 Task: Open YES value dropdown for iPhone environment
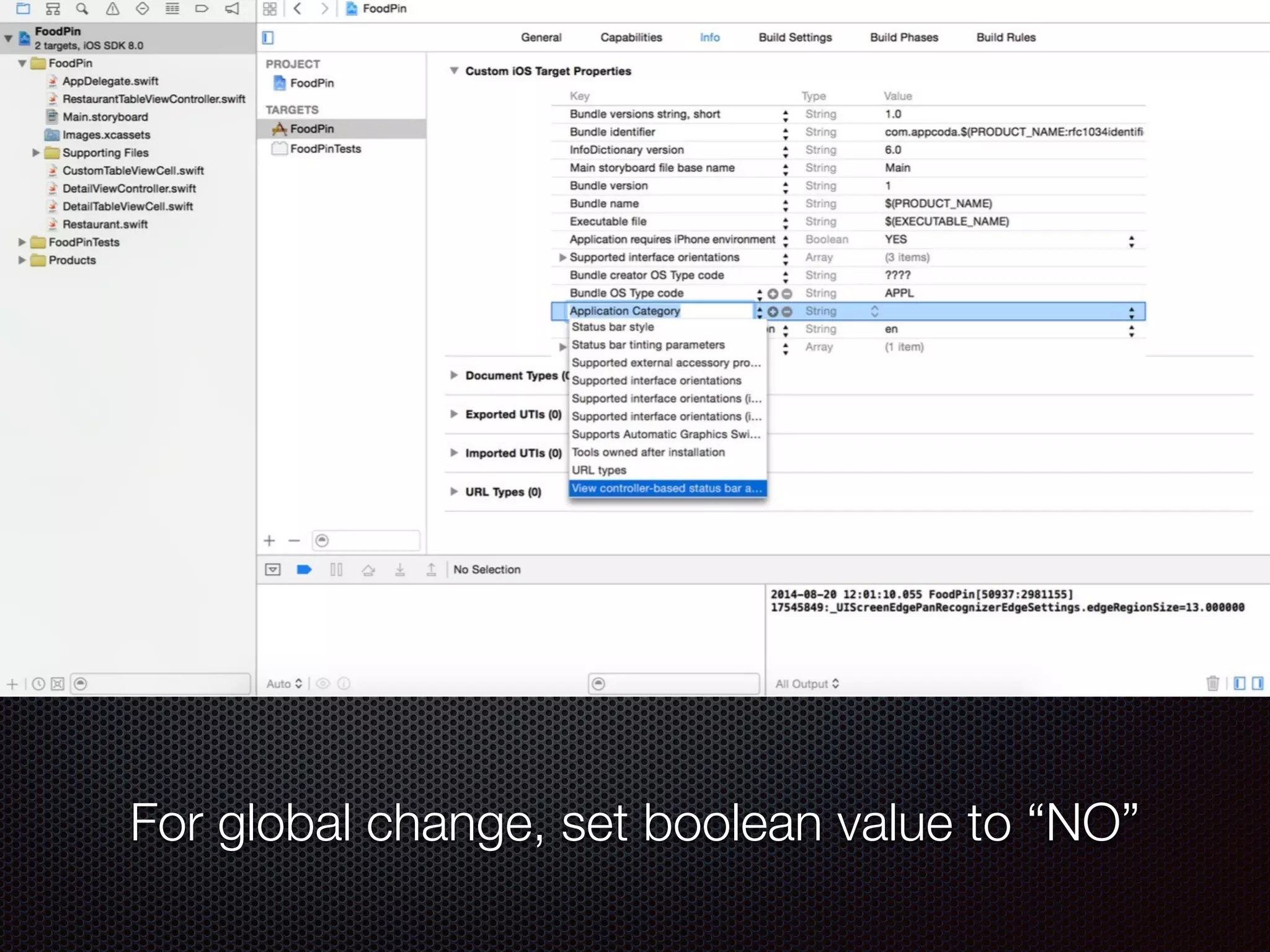coord(1132,240)
